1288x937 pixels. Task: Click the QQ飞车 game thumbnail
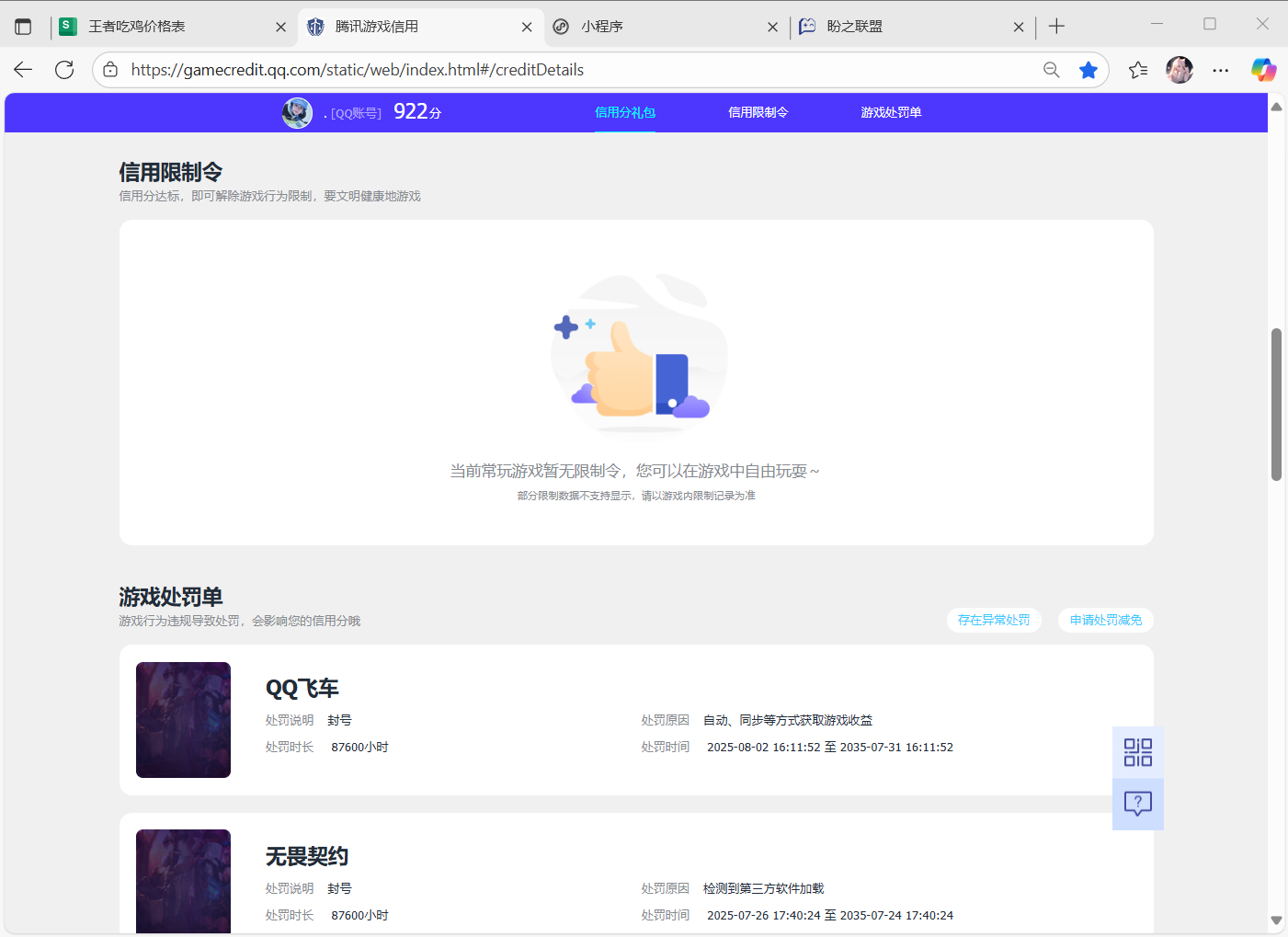(x=183, y=720)
